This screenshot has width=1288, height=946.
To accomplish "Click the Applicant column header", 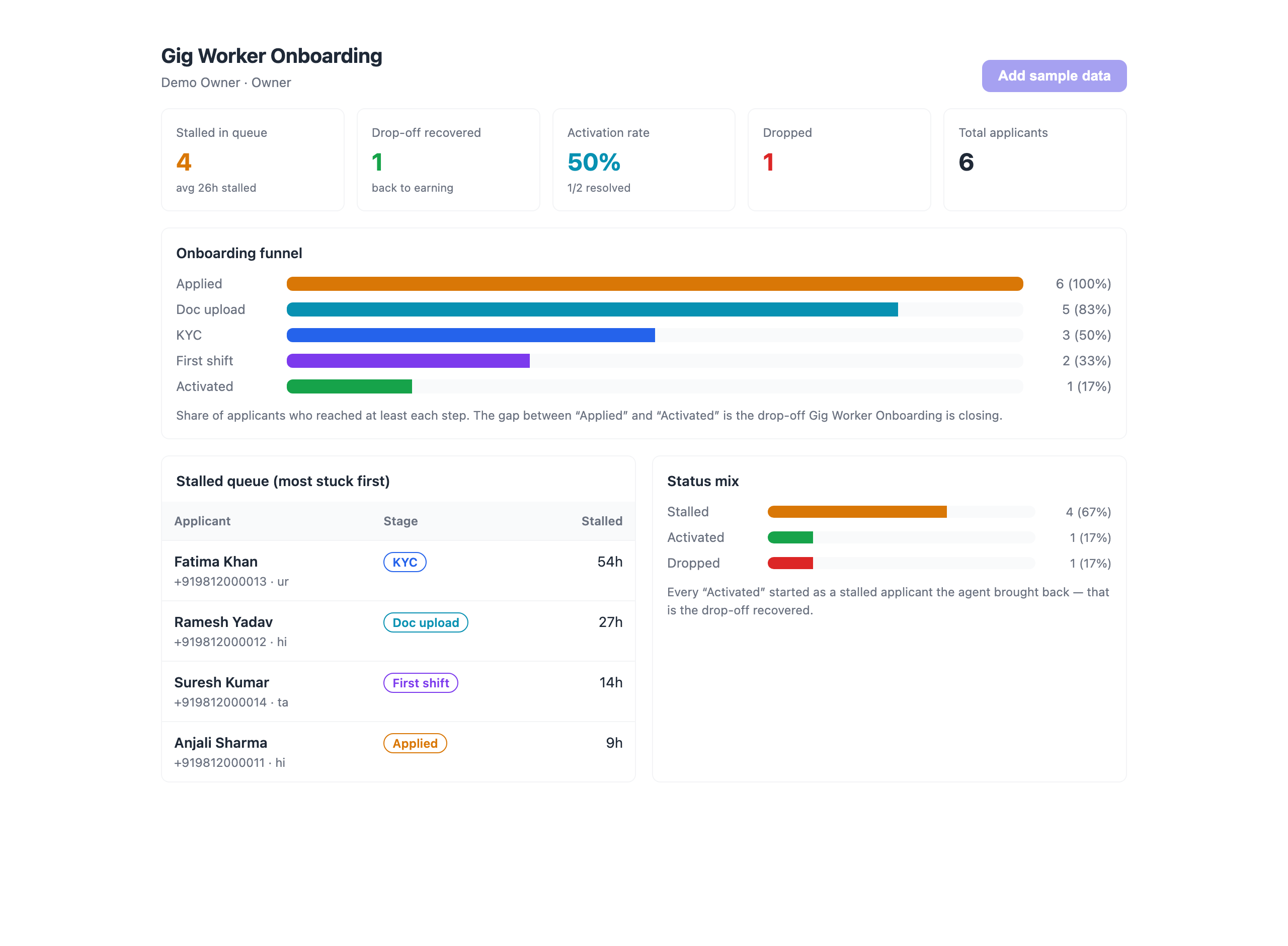I will coord(202,521).
